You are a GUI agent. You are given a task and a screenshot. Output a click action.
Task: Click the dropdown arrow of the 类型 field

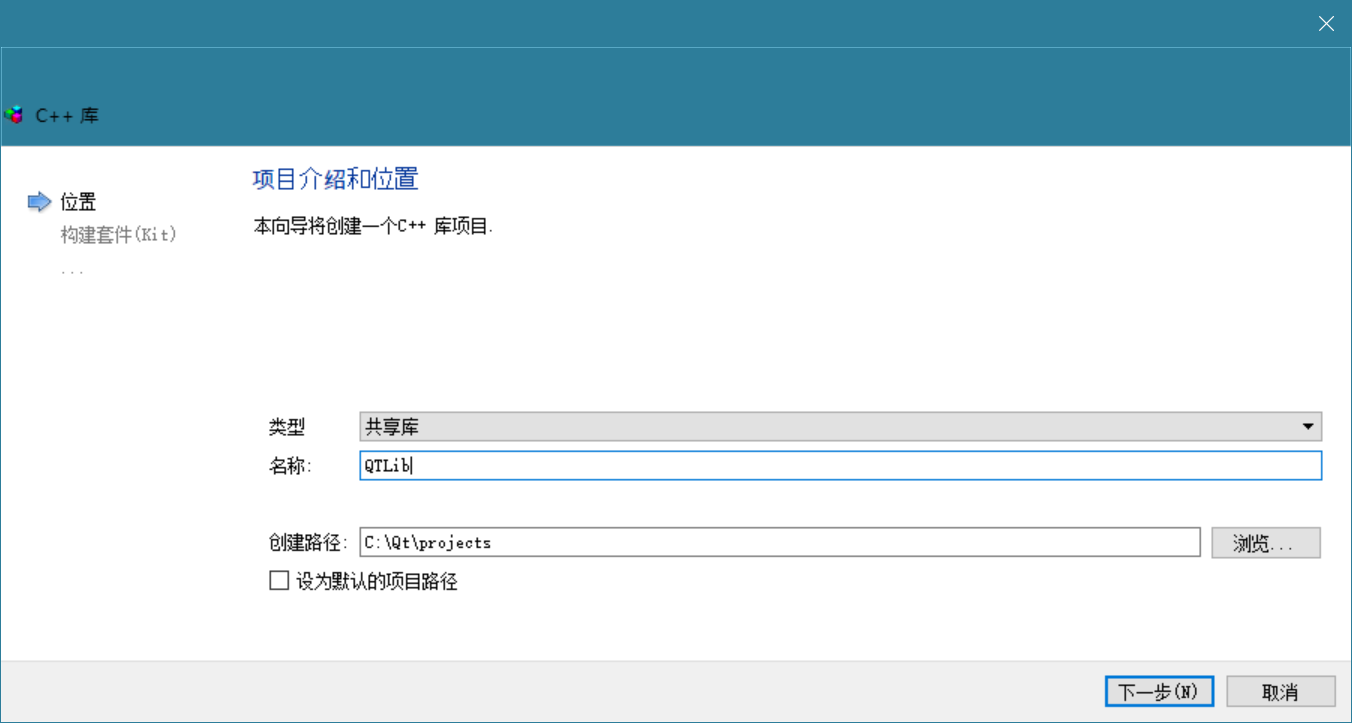[1307, 427]
